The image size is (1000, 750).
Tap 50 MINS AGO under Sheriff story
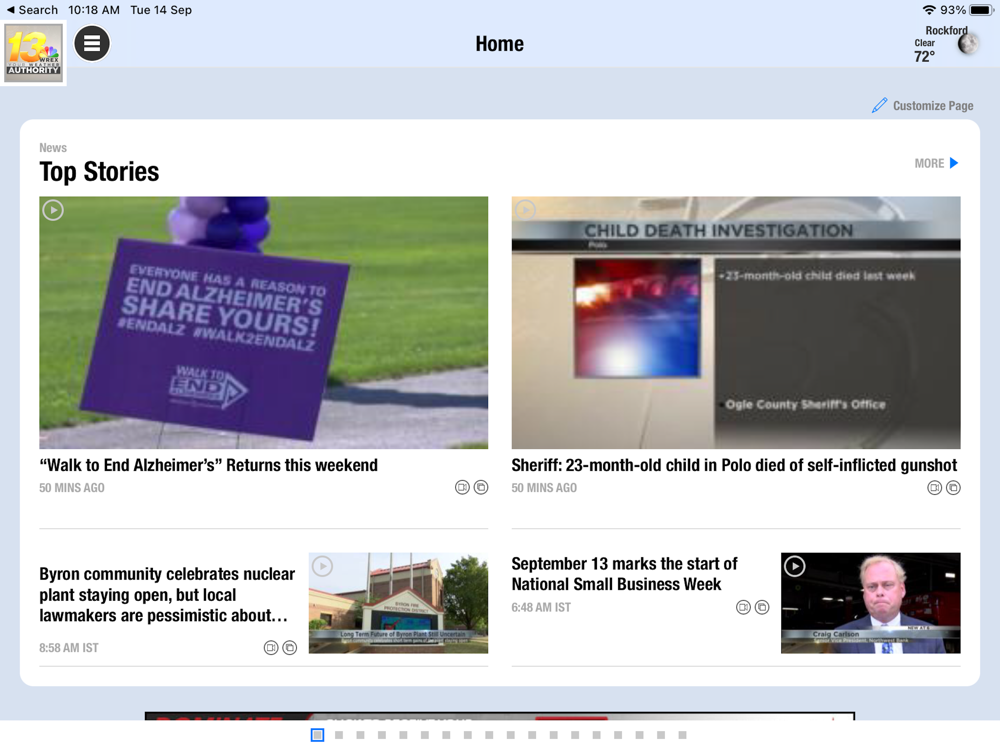pyautogui.click(x=544, y=488)
